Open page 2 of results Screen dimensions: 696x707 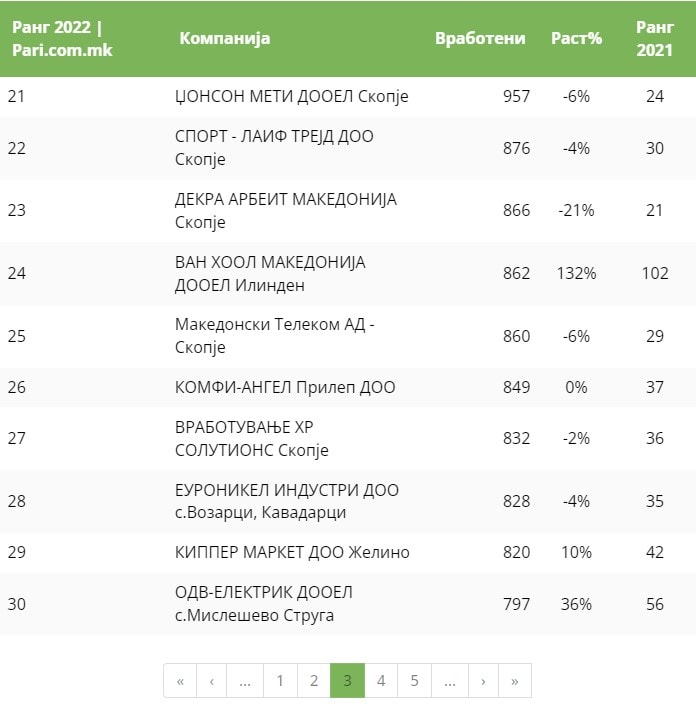[314, 681]
